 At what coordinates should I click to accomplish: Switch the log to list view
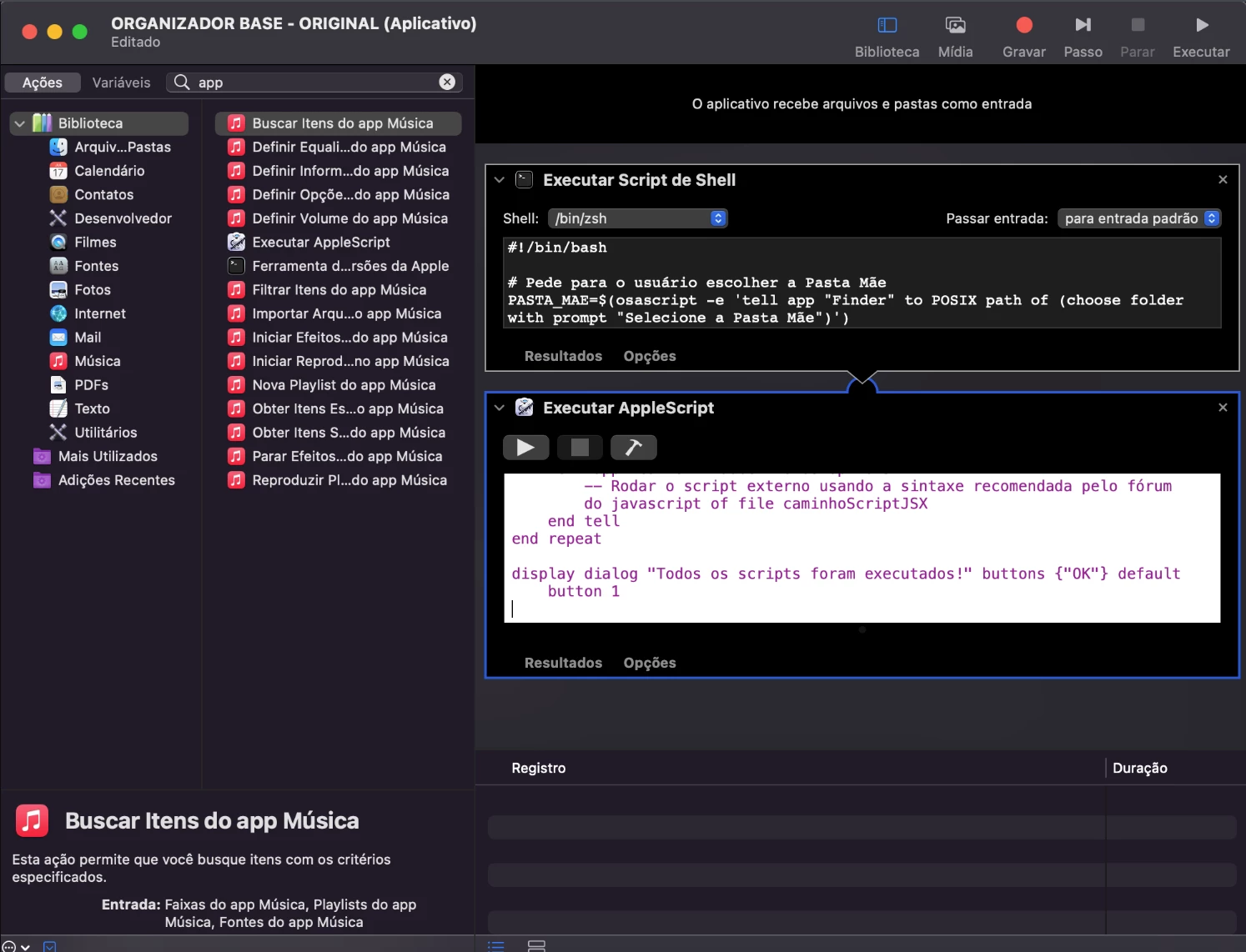click(x=496, y=945)
